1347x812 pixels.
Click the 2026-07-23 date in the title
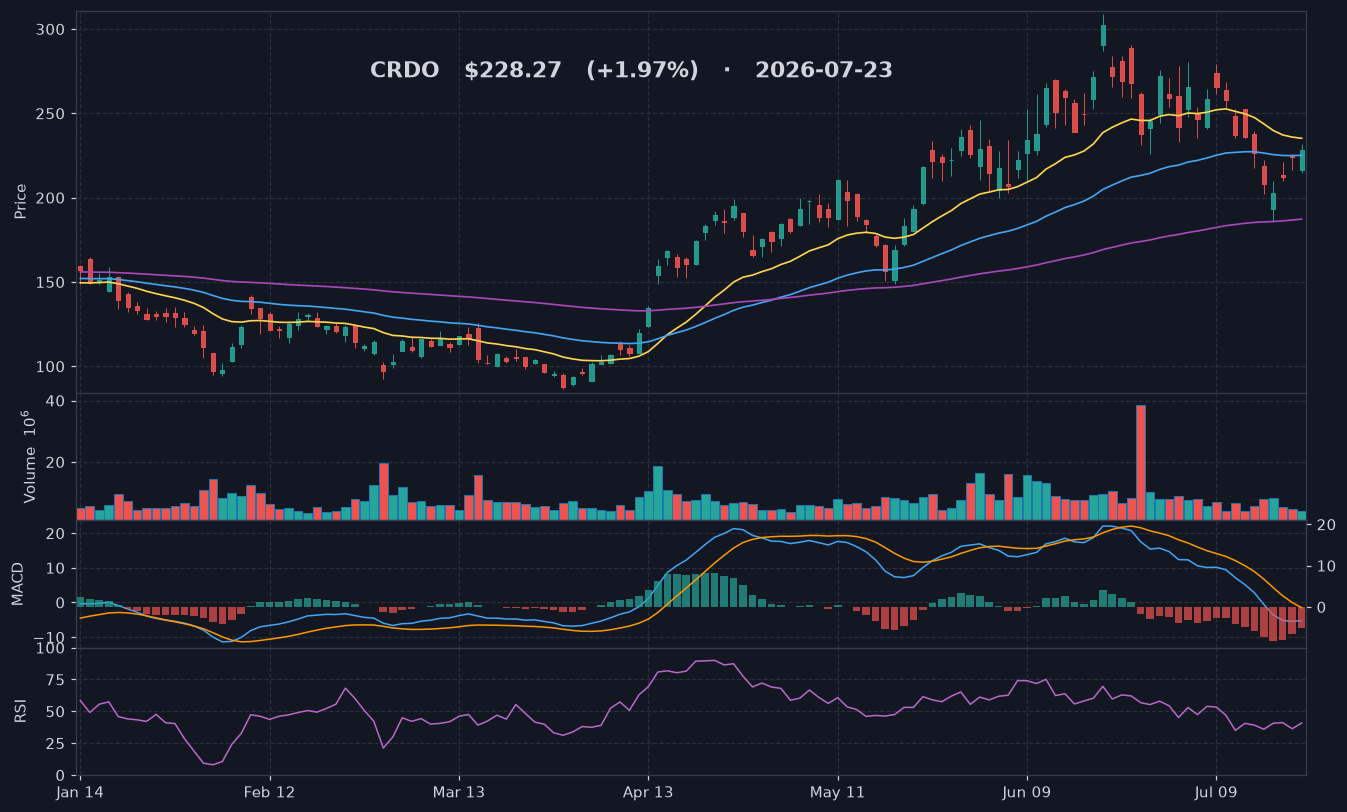(824, 71)
